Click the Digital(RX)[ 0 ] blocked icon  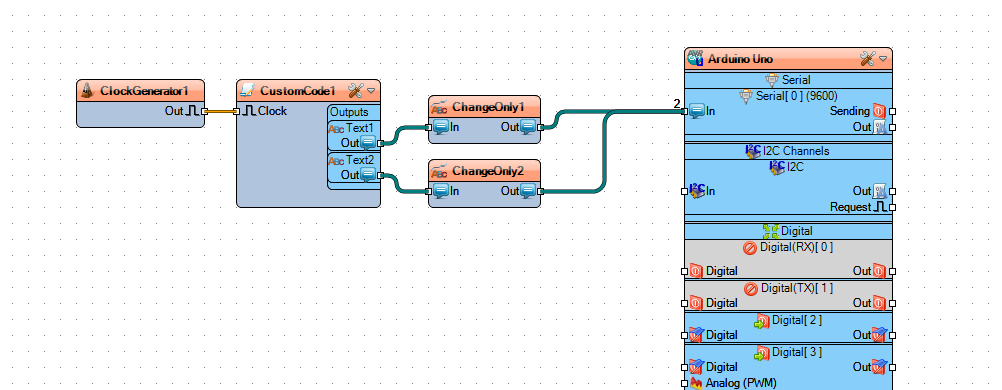click(x=750, y=247)
